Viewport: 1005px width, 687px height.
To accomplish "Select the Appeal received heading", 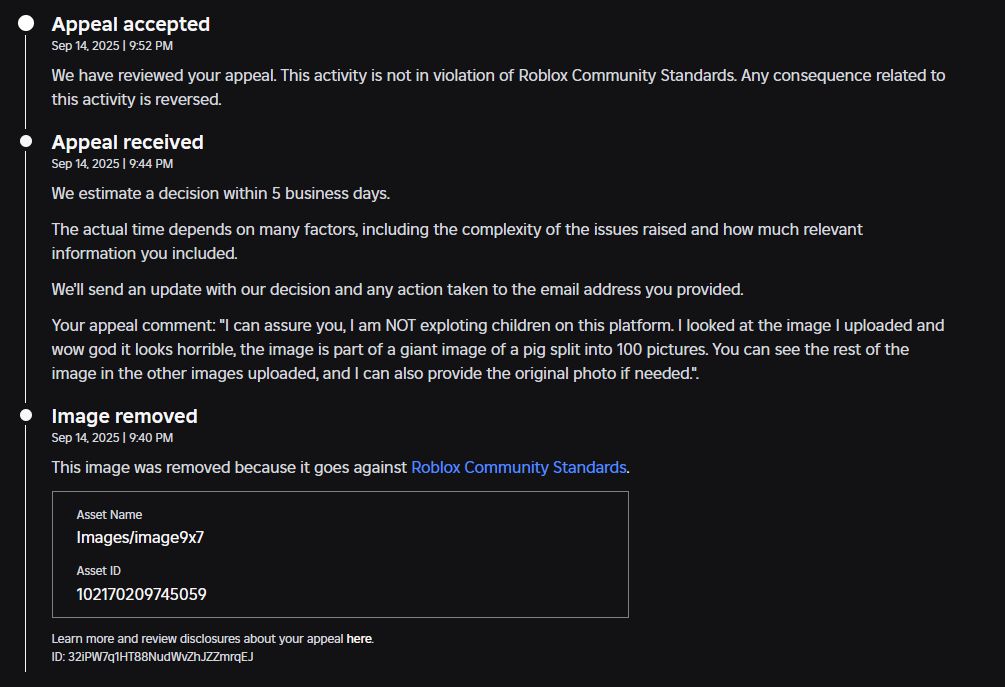I will point(127,142).
